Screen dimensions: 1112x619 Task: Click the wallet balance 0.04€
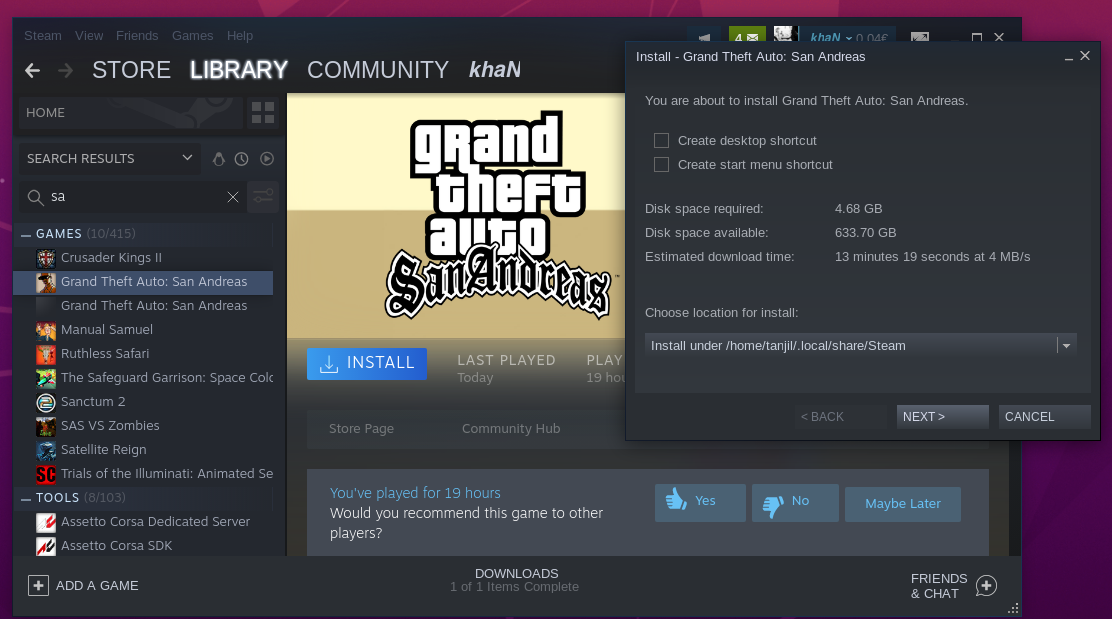coord(872,38)
